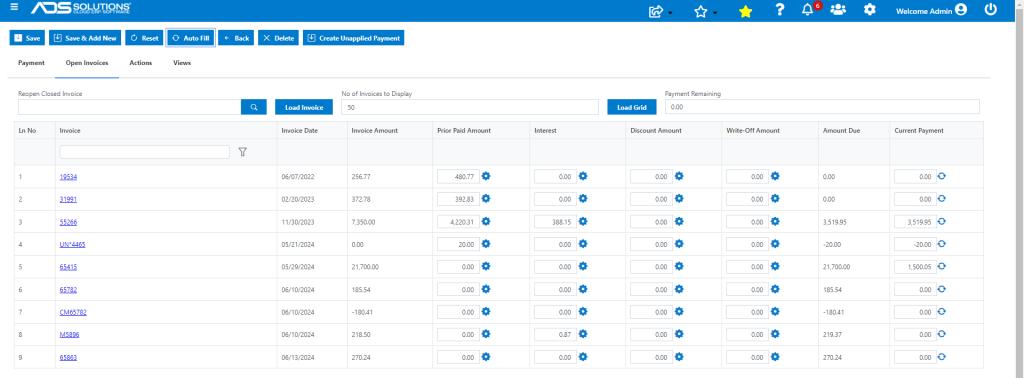Click the Amount Due column header
The width and height of the screenshot is (1024, 378).
click(x=841, y=131)
